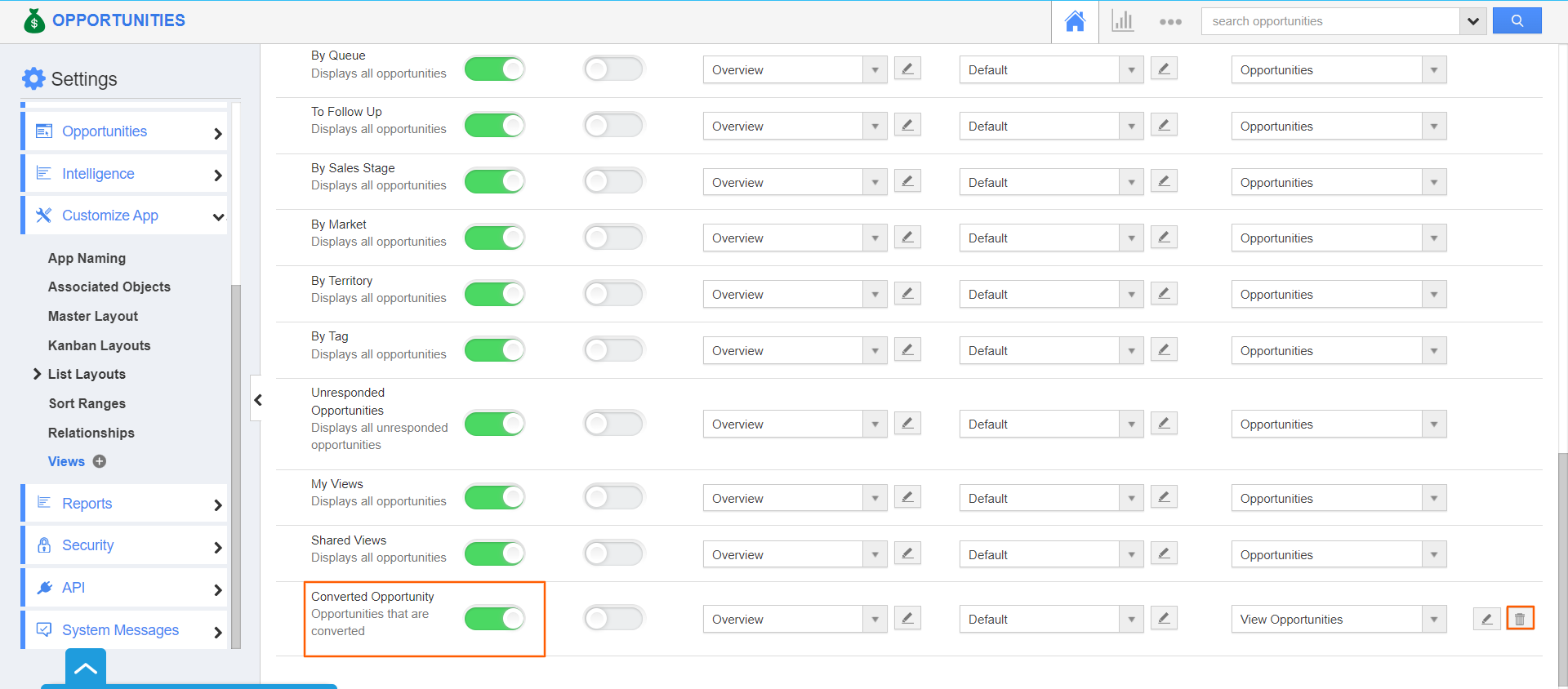The height and width of the screenshot is (689, 1568).
Task: Open the Opportunities settings section in sidebar
Action: (124, 131)
